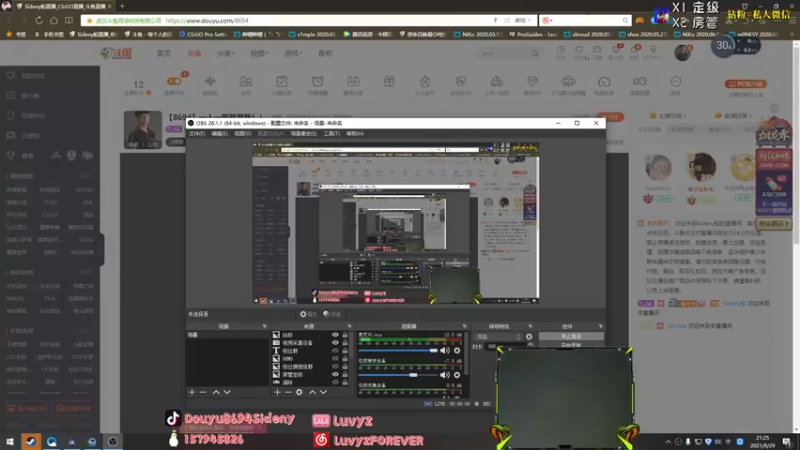Click the diamond VIP icon on Douyu toolbar
The height and width of the screenshot is (450, 800).
[x=532, y=82]
